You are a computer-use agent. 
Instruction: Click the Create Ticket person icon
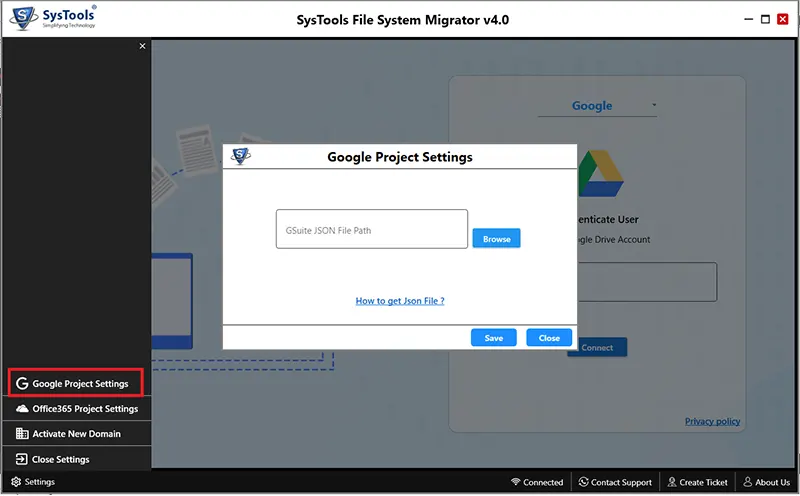tap(672, 482)
